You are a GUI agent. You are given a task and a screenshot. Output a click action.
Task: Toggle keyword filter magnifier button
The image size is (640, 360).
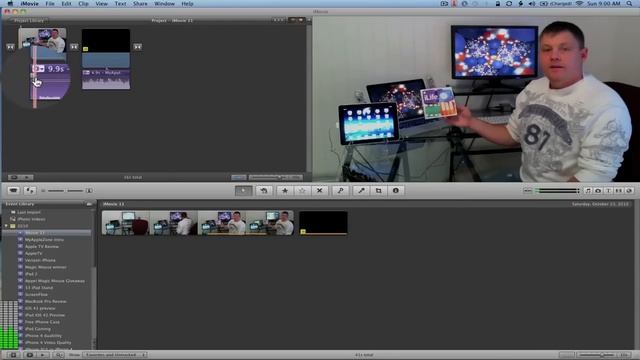pyautogui.click(x=58, y=355)
